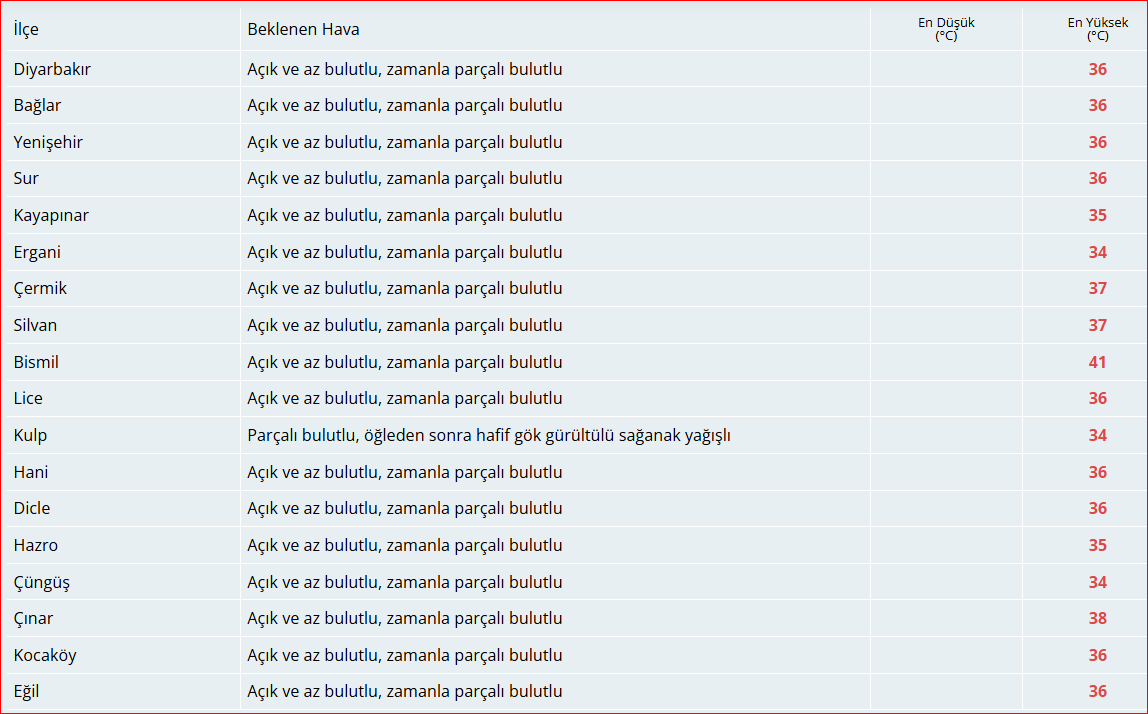The width and height of the screenshot is (1148, 714).
Task: Select the Bağlar district name
Action: (x=37, y=105)
